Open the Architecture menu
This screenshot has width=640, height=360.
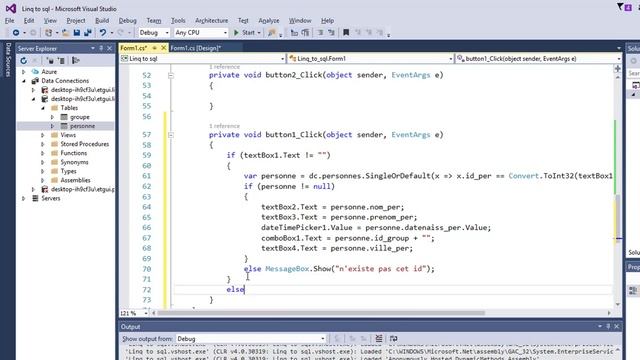click(x=211, y=20)
